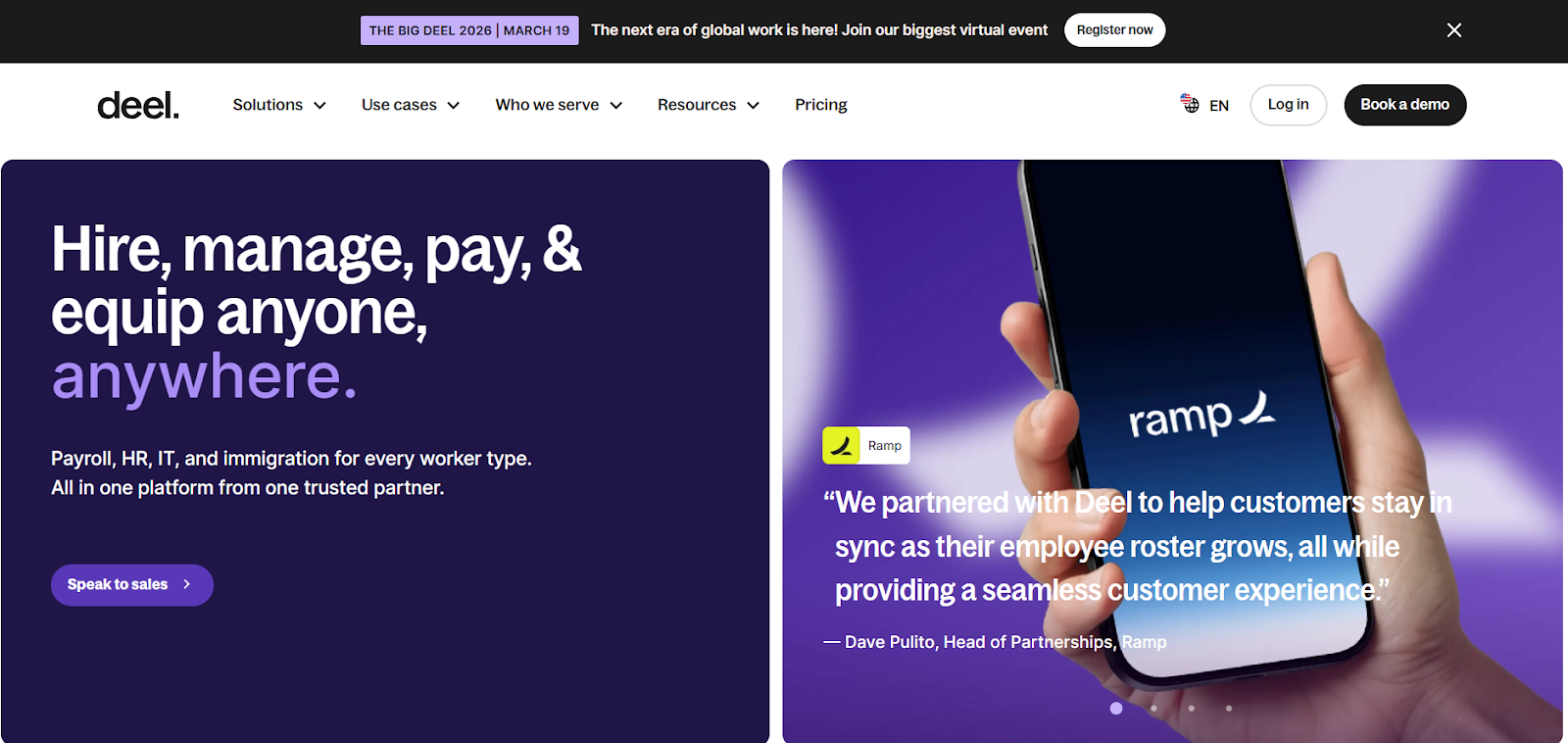Go to the Pricing menu item
Viewport: 1568px width, 743px height.
coord(821,105)
